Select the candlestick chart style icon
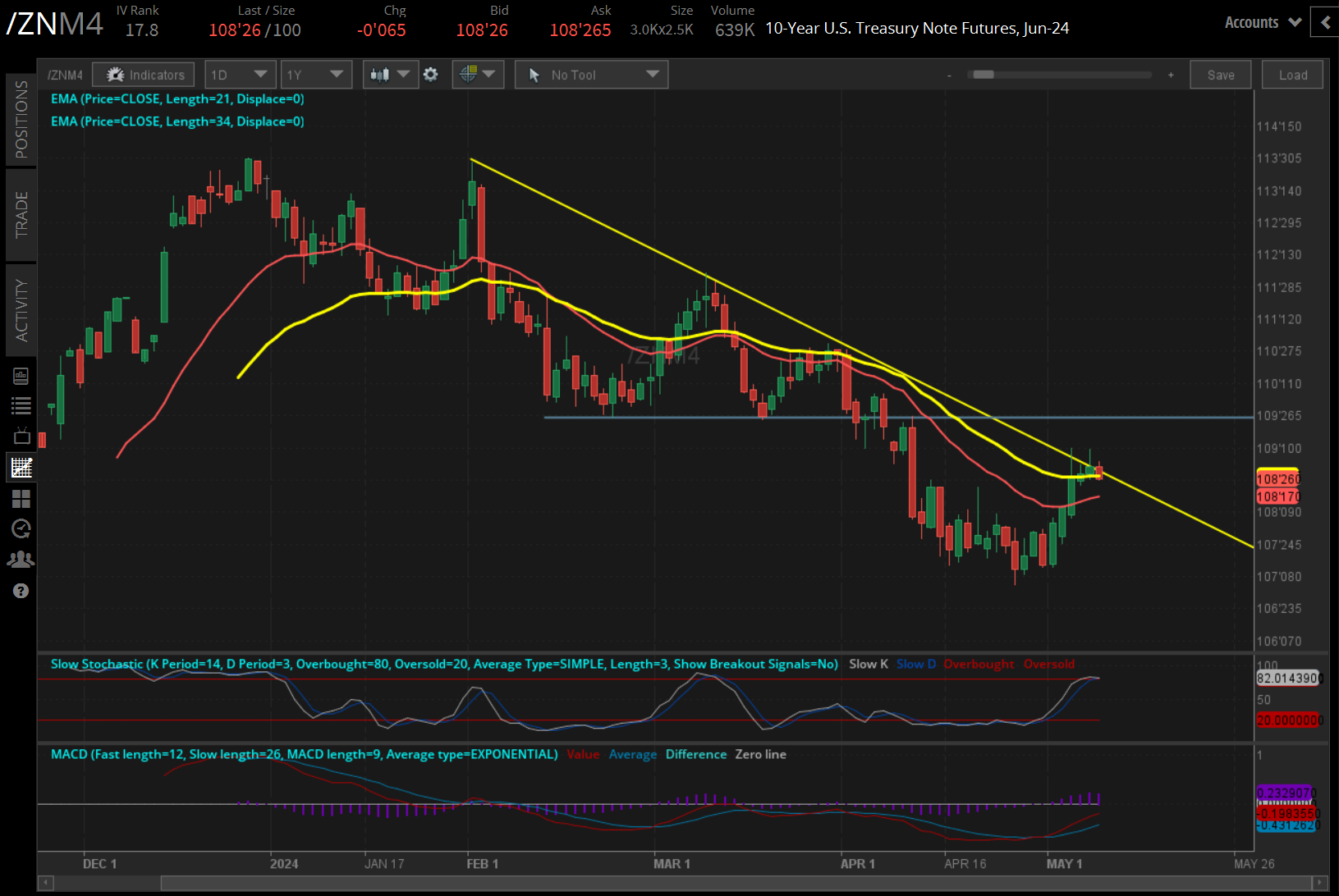 click(x=380, y=74)
